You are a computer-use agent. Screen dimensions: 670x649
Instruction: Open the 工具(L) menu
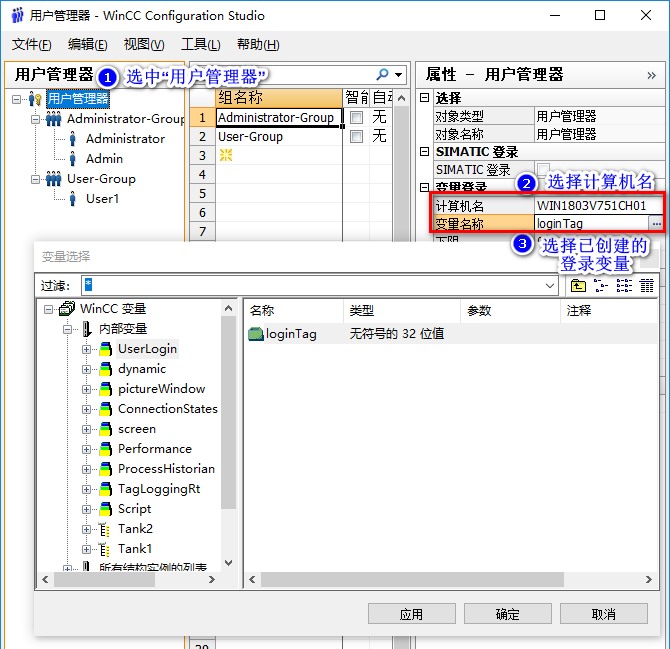coord(200,44)
